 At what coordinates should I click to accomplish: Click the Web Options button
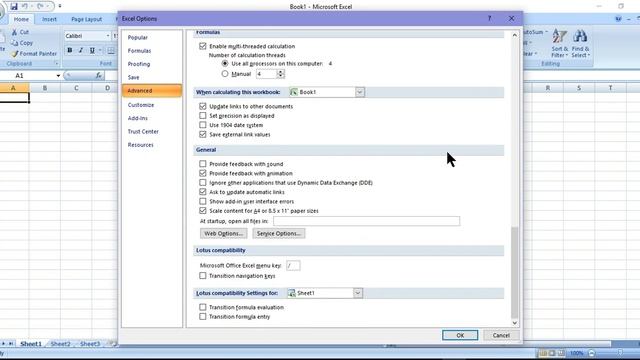pyautogui.click(x=223, y=233)
